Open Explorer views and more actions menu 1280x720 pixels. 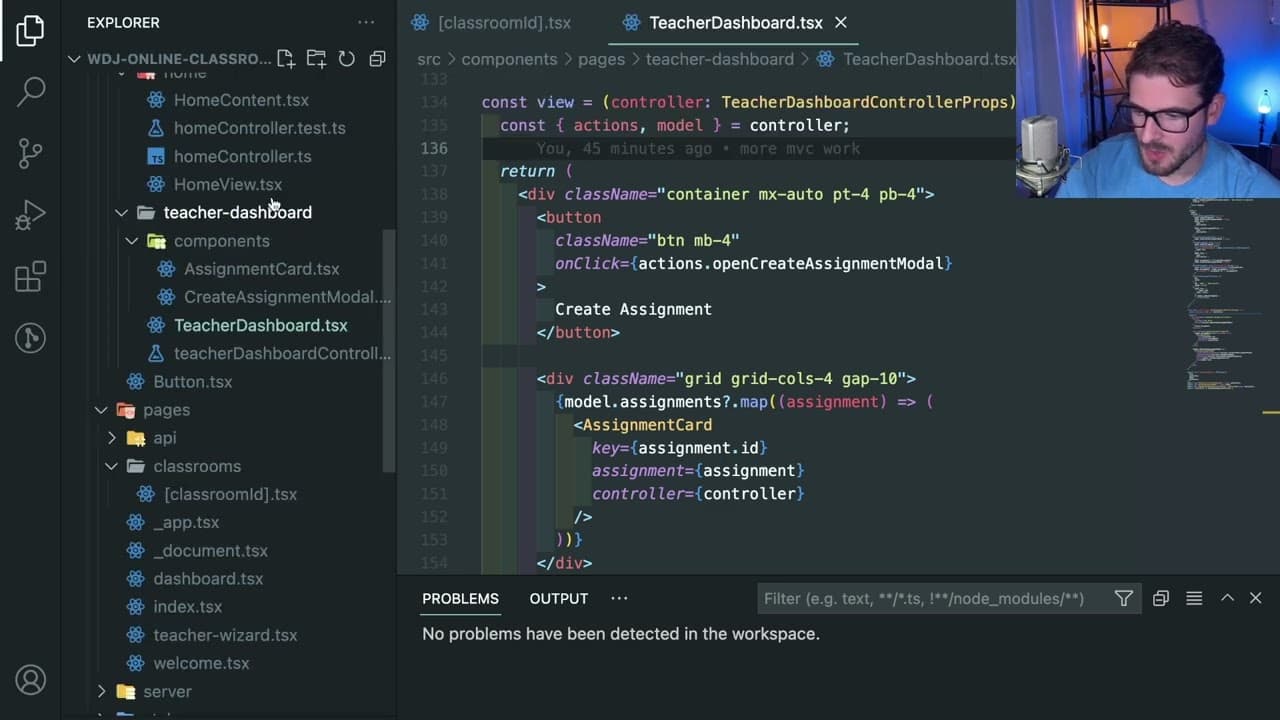(366, 22)
